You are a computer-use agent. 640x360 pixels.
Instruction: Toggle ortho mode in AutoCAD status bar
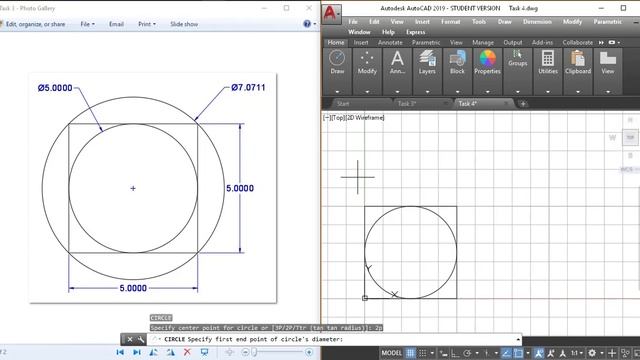455,353
